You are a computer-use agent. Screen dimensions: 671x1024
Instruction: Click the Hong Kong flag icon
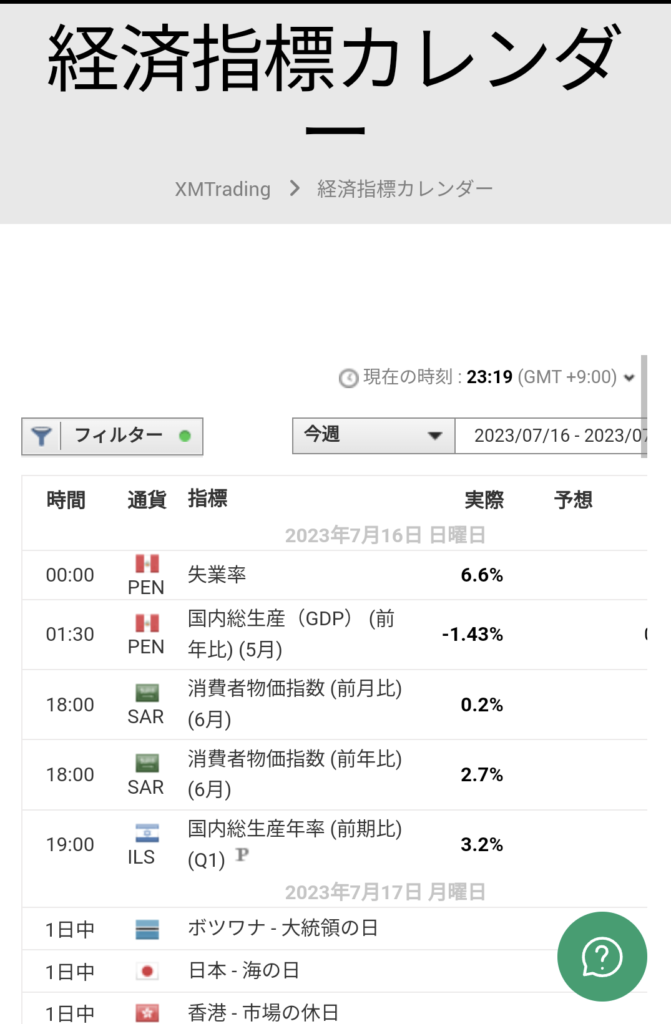pos(147,1013)
